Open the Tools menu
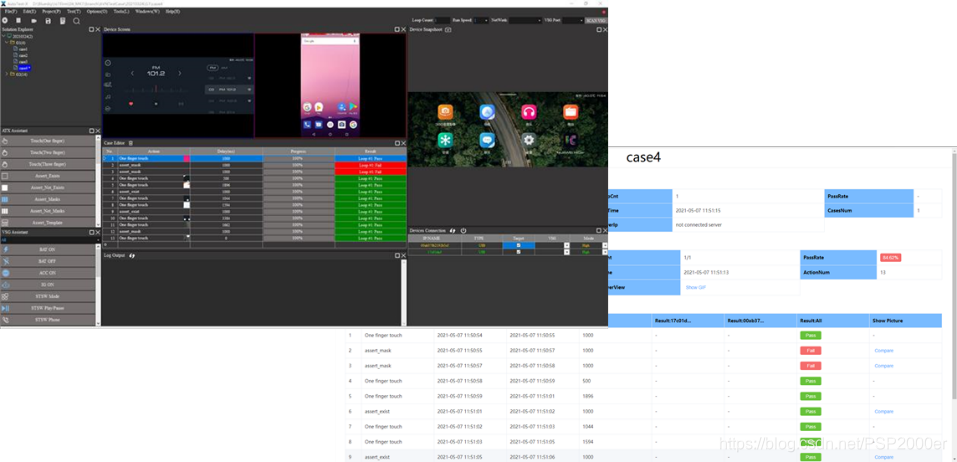Image resolution: width=957 pixels, height=462 pixels. click(121, 12)
